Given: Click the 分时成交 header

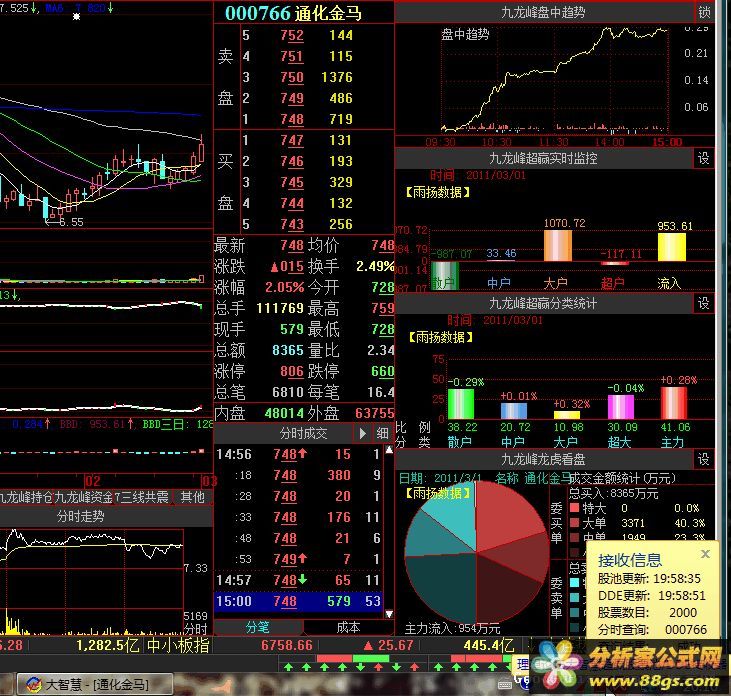Looking at the screenshot, I should coord(303,434).
